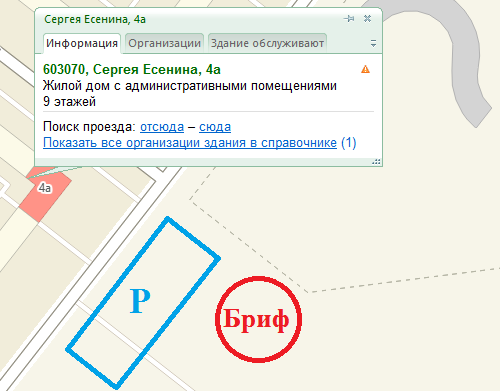Click the 4а building number label
This screenshot has height=391, width=500.
(x=45, y=188)
